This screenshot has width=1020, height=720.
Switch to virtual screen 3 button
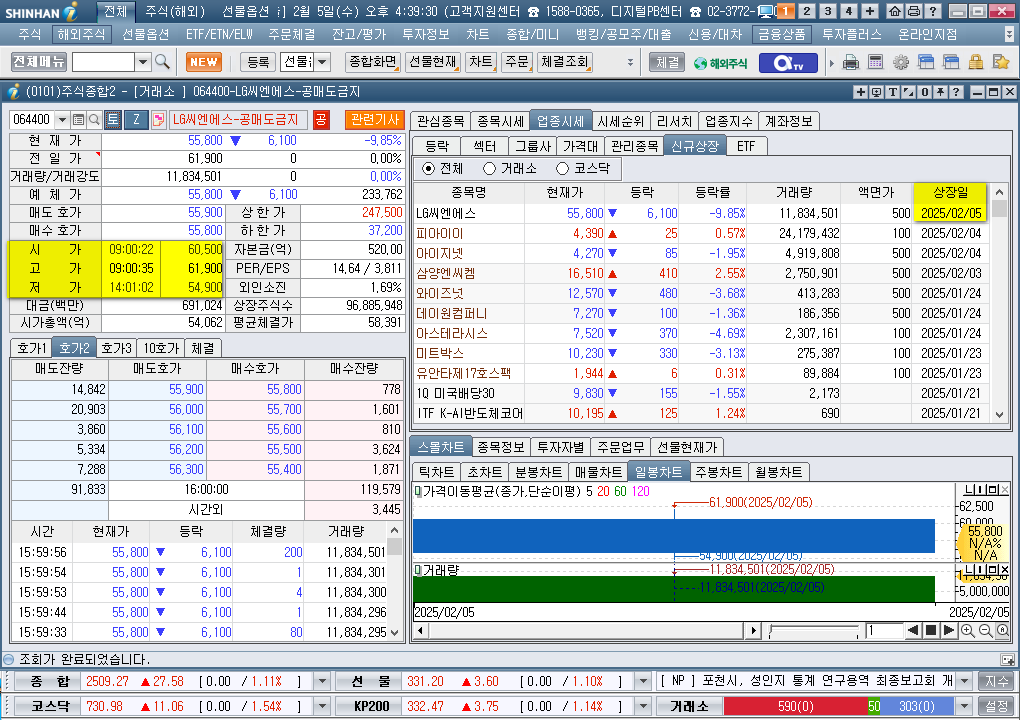coord(827,11)
